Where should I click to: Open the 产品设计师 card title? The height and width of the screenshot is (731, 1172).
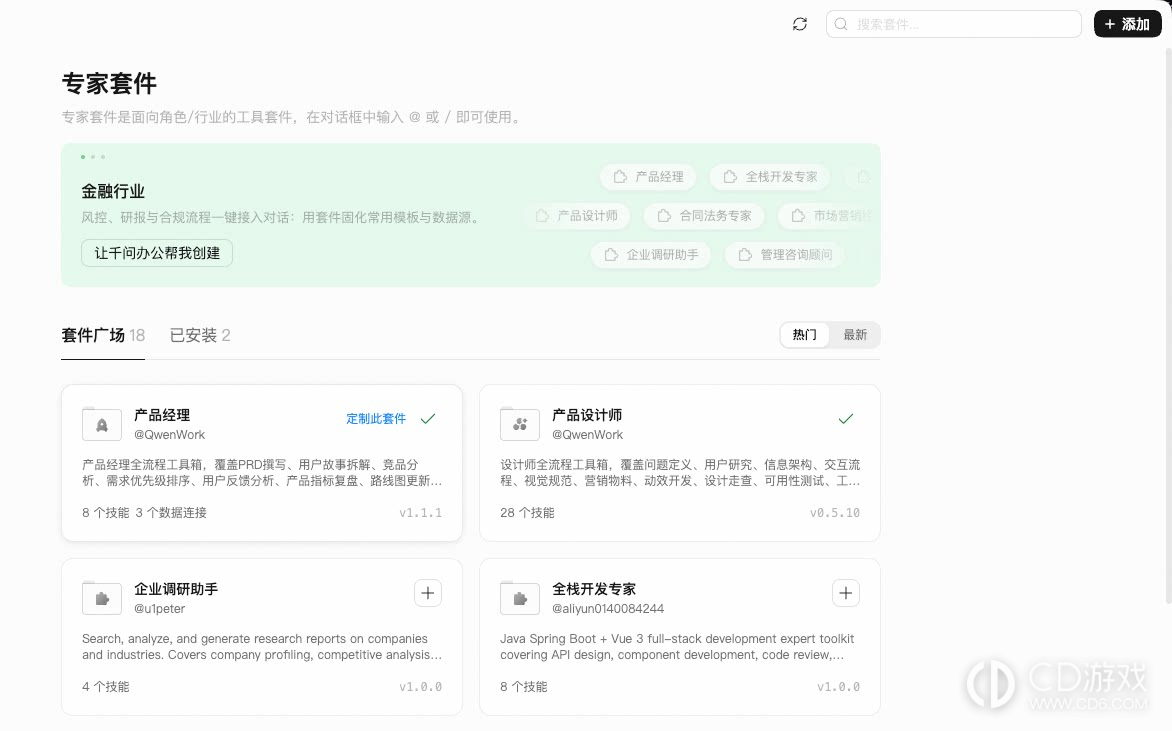587,416
